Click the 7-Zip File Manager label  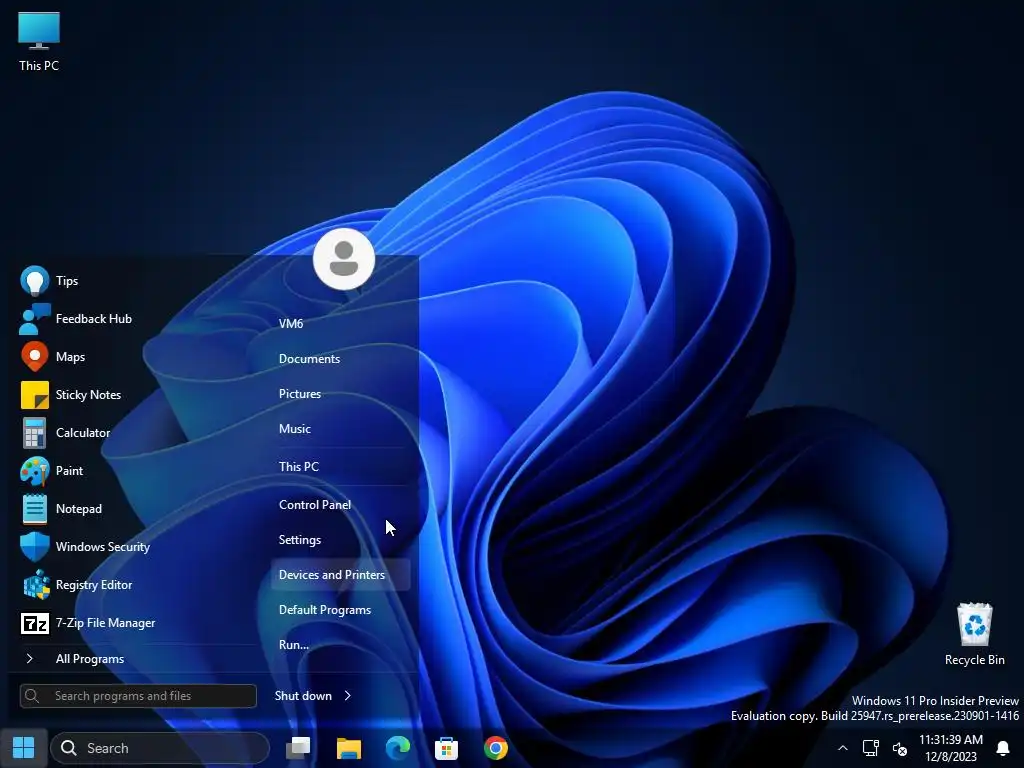105,623
